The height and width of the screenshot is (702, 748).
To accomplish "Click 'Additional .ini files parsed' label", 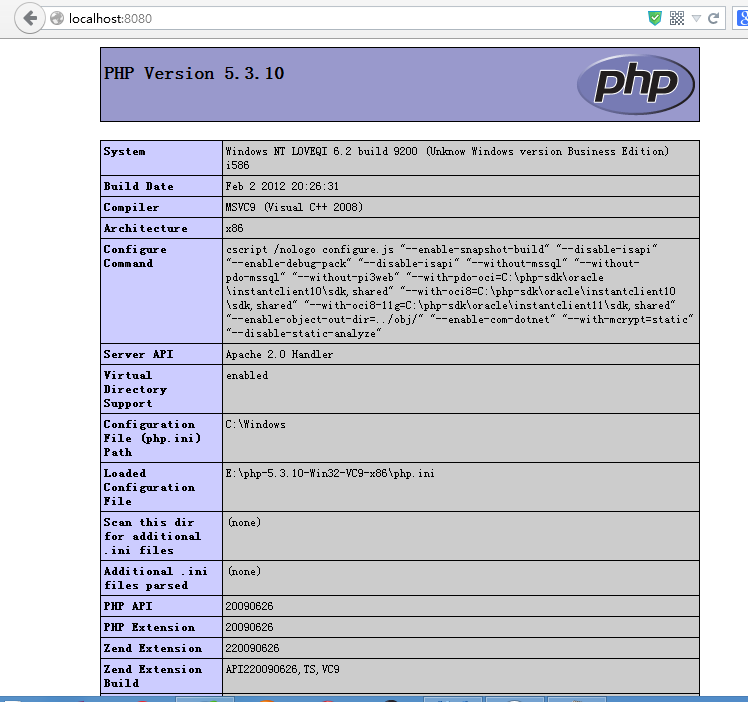I will 156,578.
